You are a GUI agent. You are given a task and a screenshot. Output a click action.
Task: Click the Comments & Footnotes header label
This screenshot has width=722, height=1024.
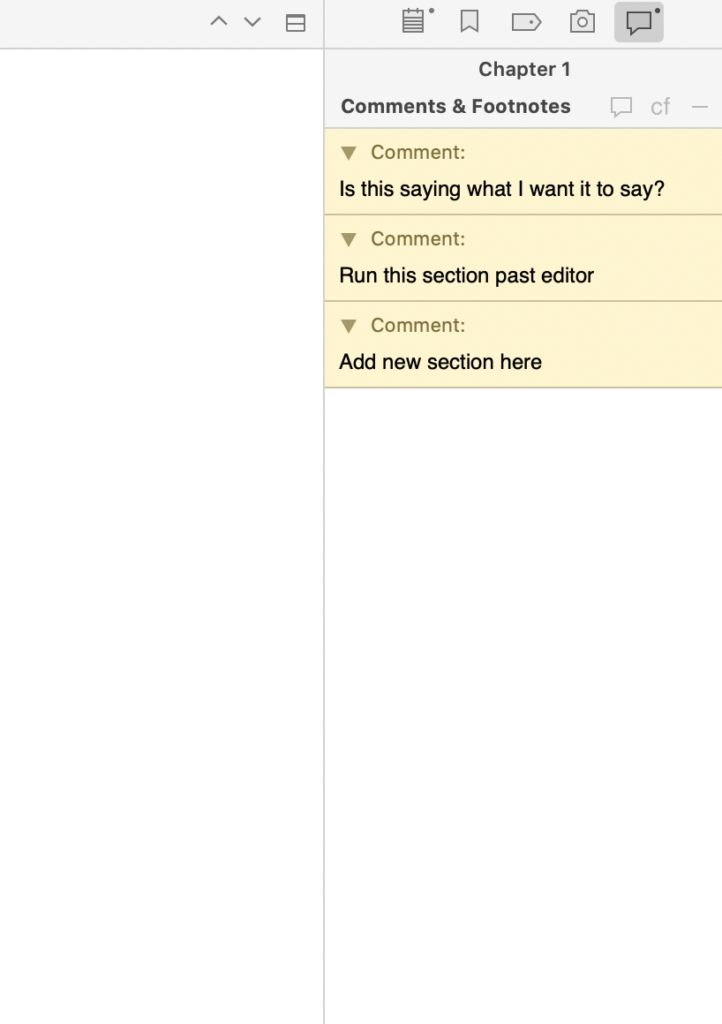[x=455, y=107]
